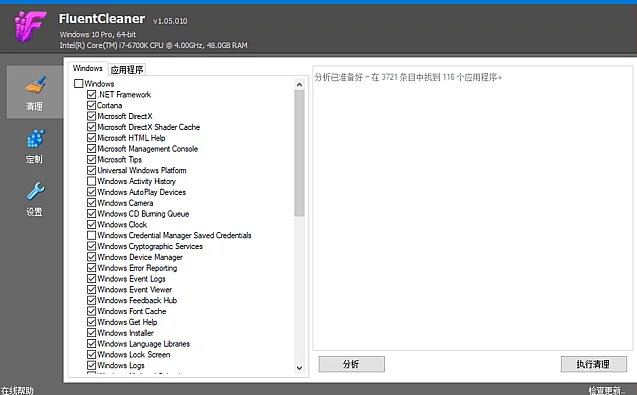Enable Windows Credential Manager Saved Credentials checkbox
Viewport: 637px width, 395px height.
click(x=91, y=235)
